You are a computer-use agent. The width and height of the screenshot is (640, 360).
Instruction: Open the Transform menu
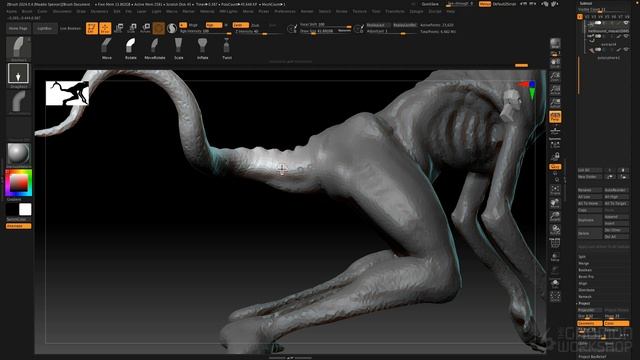click(395, 11)
